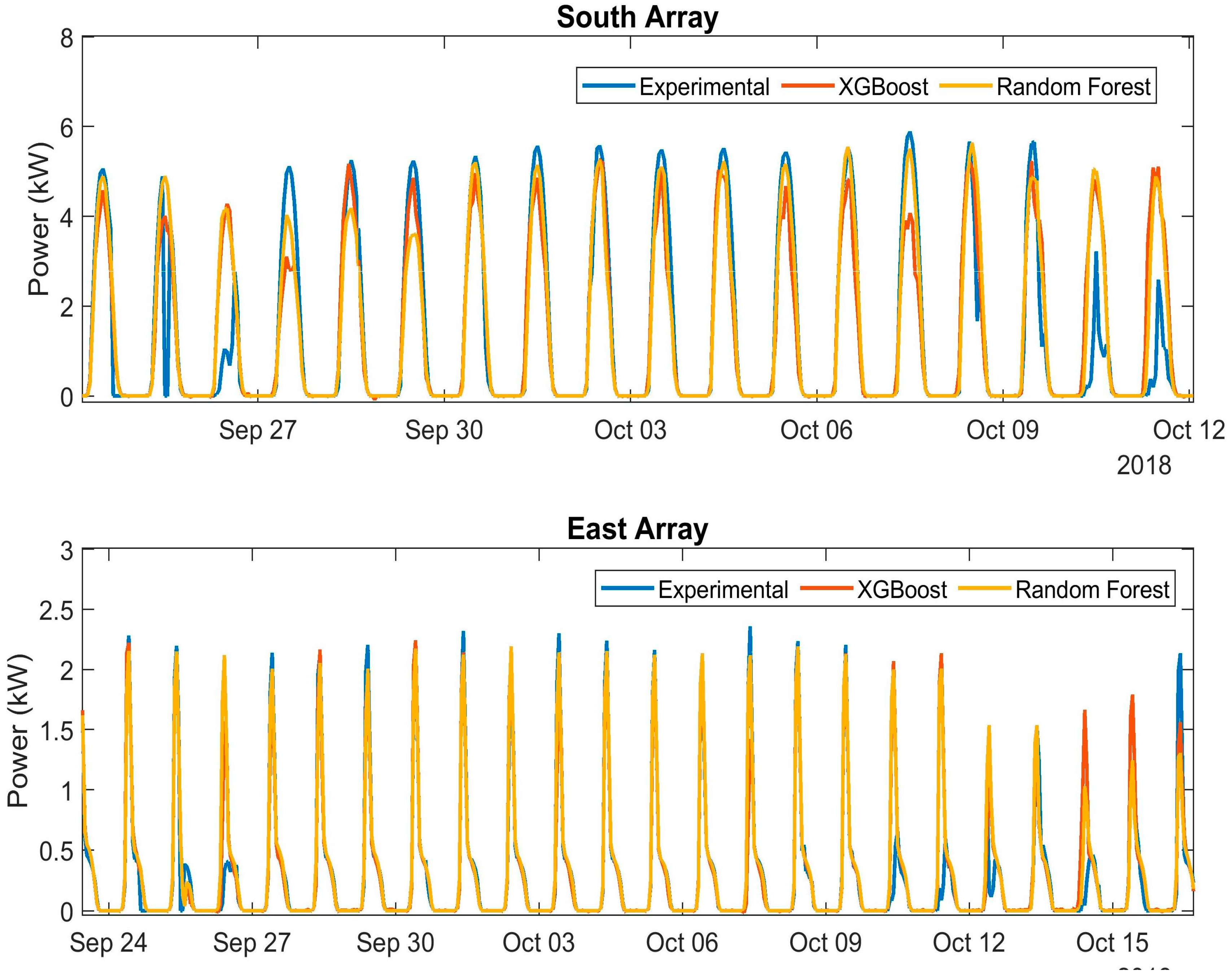Click Oct 12 tick label on South Array axis
This screenshot has height=975, width=1232.
click(x=1189, y=430)
